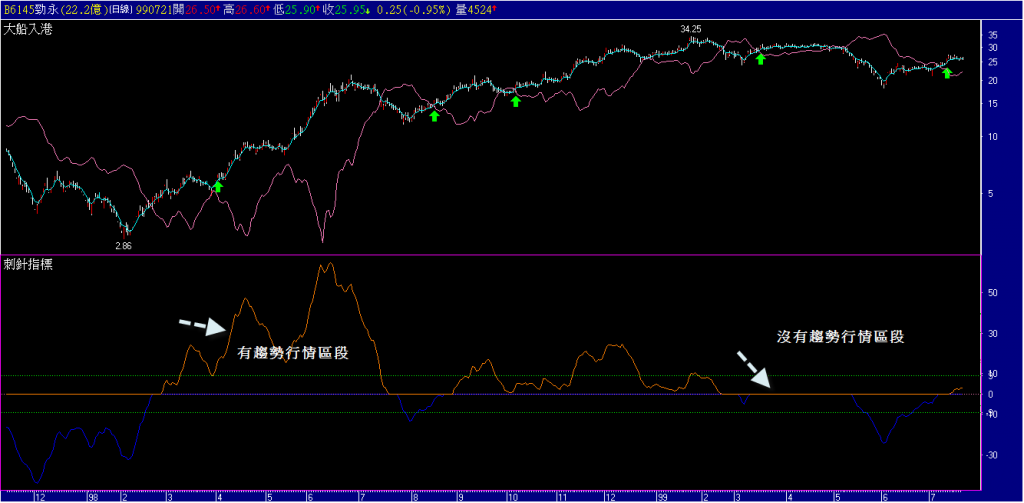Click the green buy arrow in March 1999
Viewport: 1024px width, 503px height.
(760, 59)
